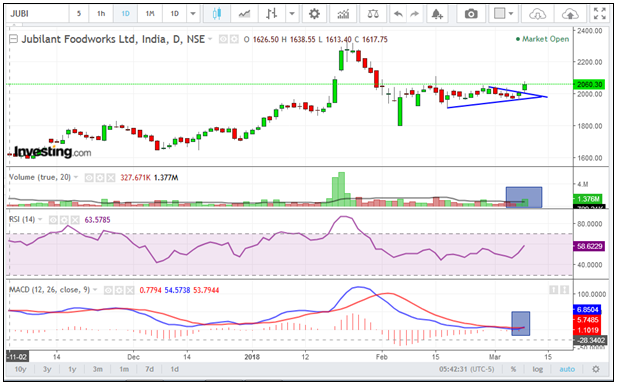The height and width of the screenshot is (386, 618).
Task: Select the candlestick chart style icon
Action: point(216,14)
